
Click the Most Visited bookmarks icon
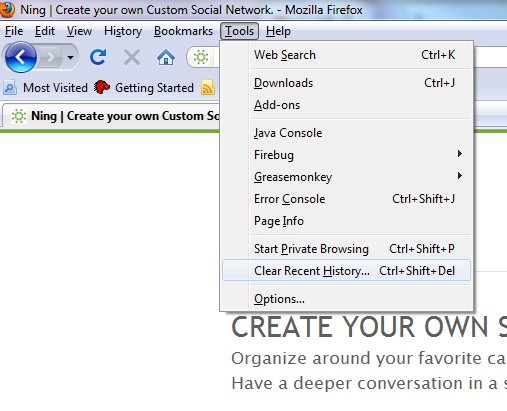click(x=10, y=88)
